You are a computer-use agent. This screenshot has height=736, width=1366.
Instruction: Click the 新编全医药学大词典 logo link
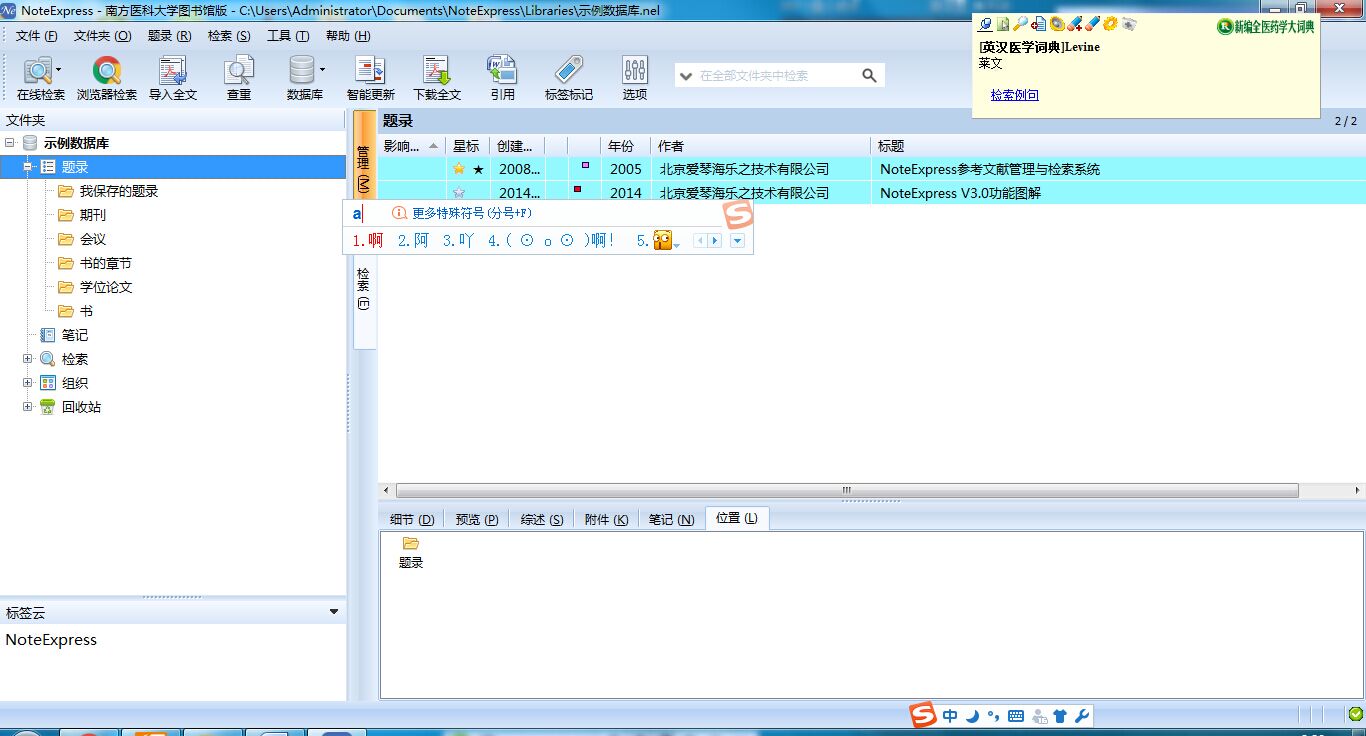pos(1266,27)
